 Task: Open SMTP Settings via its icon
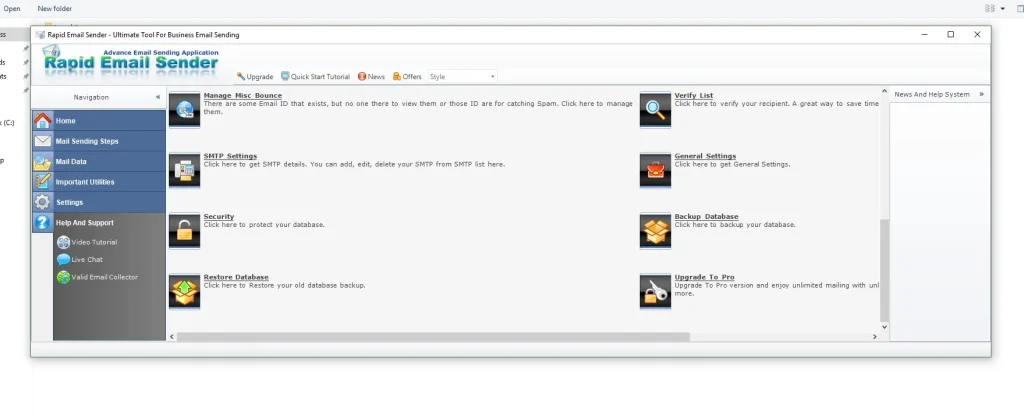(184, 170)
